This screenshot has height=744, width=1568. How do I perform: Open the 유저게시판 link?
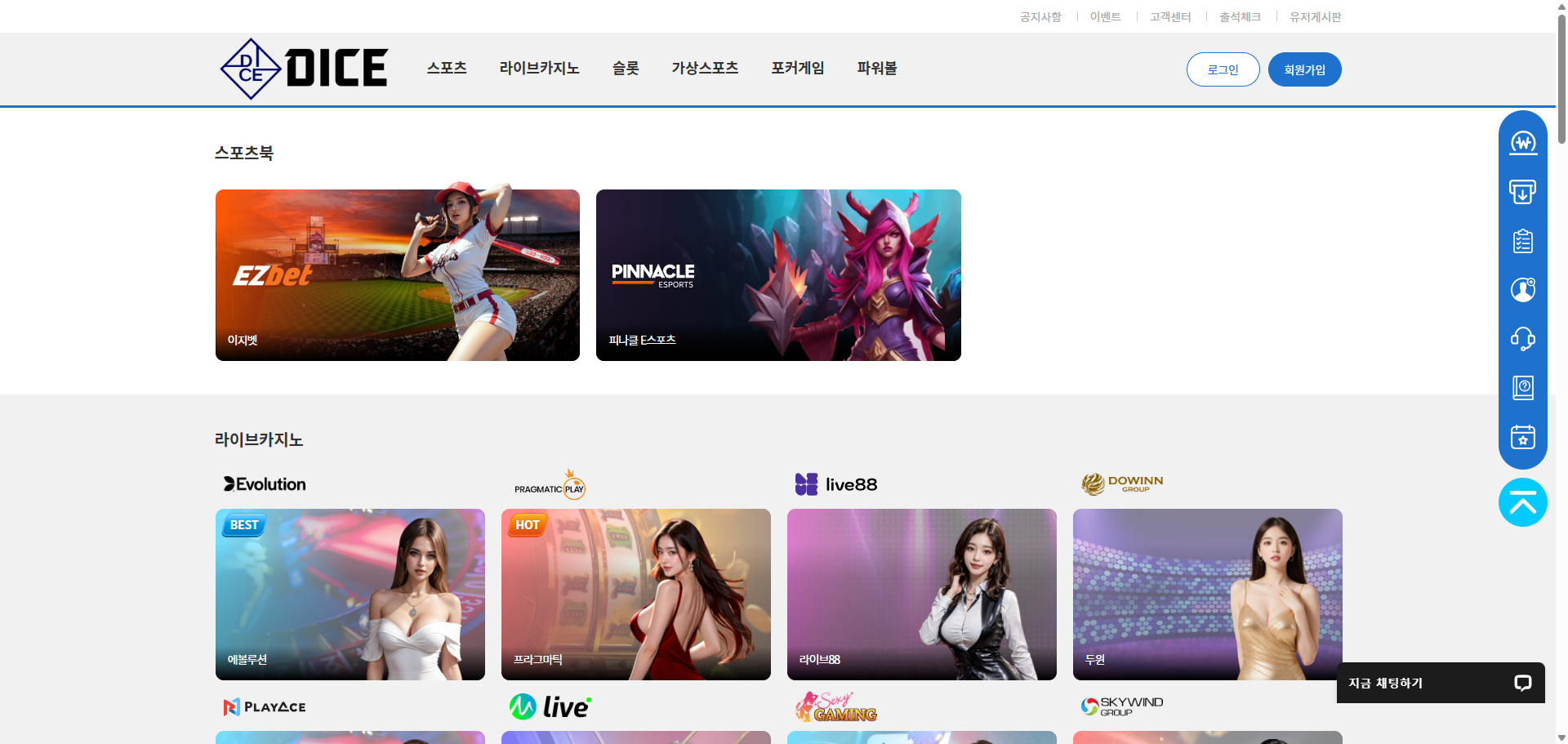[x=1316, y=16]
